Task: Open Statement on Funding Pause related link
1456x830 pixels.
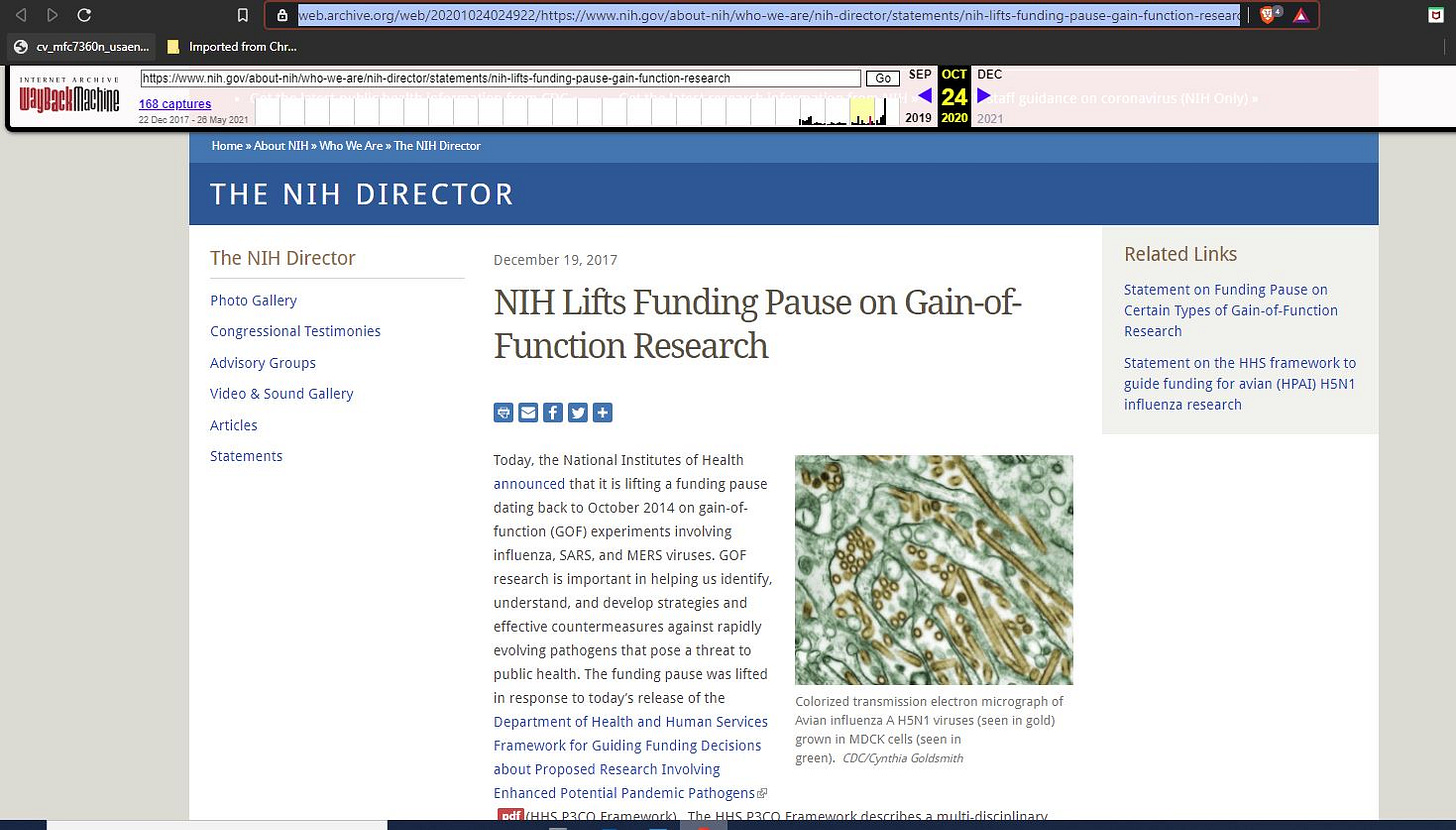Action: click(x=1231, y=310)
